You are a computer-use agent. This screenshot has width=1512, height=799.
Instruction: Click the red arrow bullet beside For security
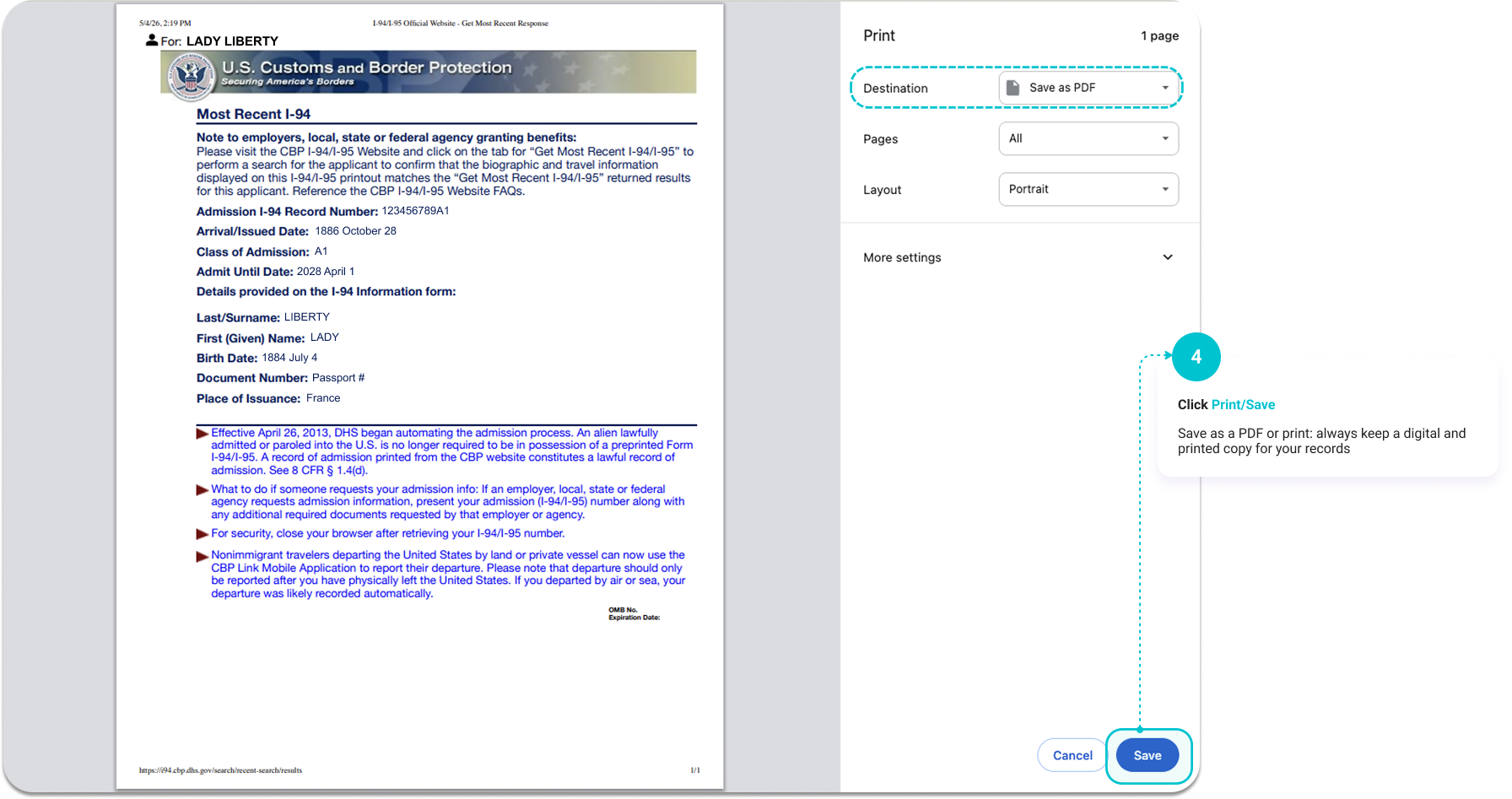coord(202,534)
